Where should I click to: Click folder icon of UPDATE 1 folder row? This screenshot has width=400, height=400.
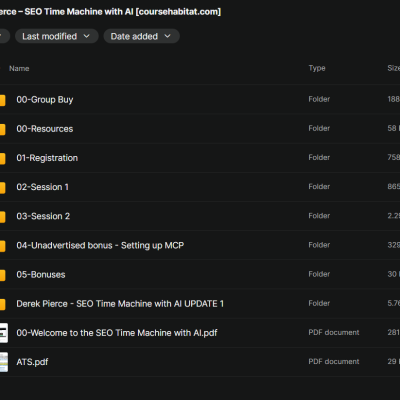2,304
